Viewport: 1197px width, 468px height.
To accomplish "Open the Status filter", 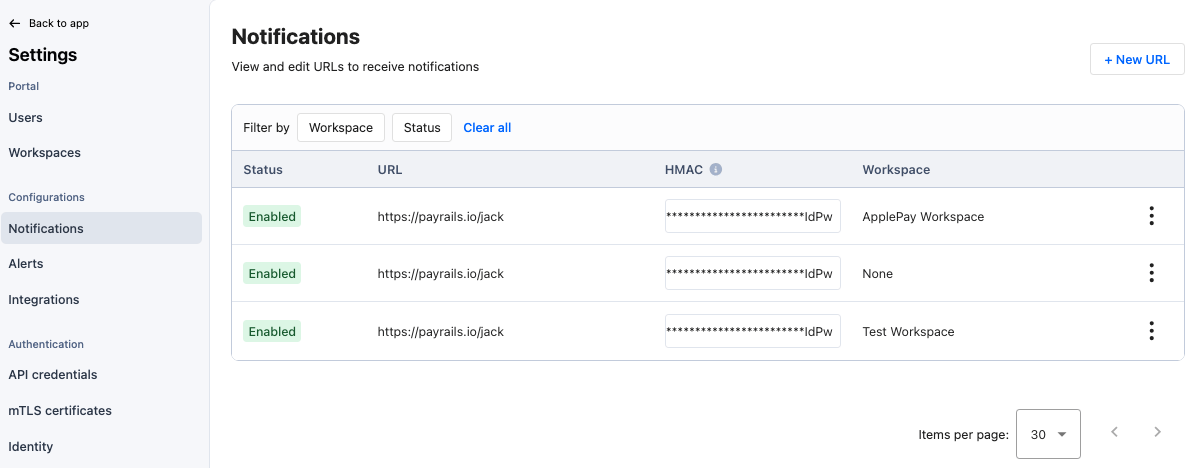I will point(422,127).
